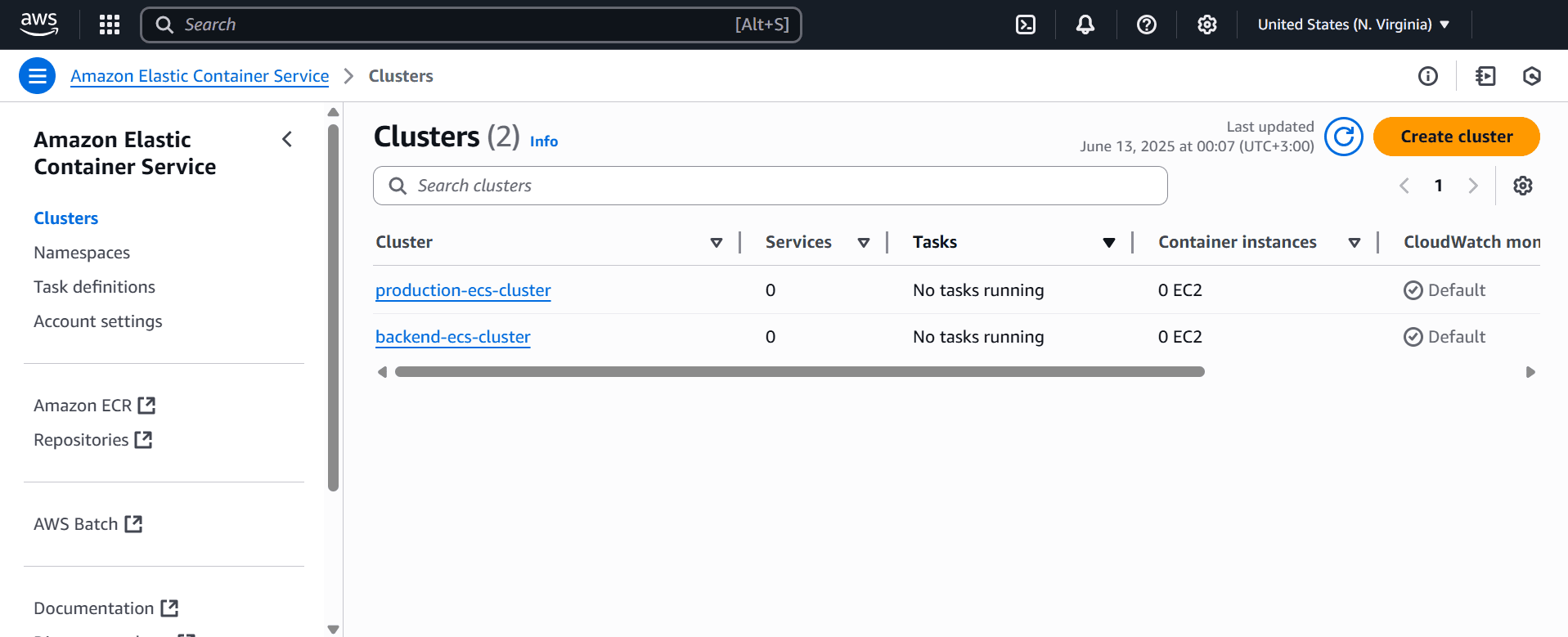Sort by the Services column arrow

pos(864,243)
